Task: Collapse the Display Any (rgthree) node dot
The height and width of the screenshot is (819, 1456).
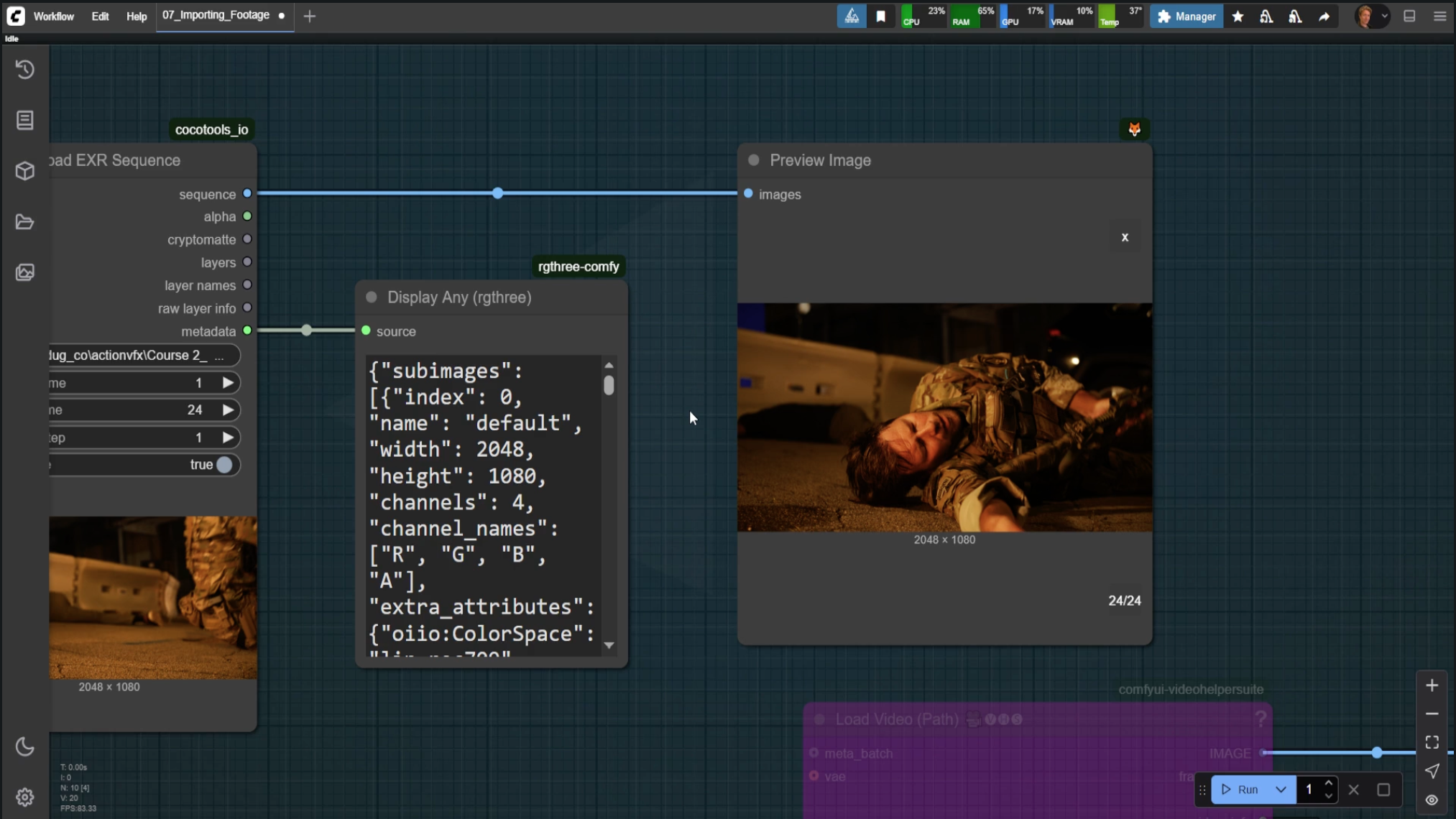Action: pyautogui.click(x=372, y=297)
